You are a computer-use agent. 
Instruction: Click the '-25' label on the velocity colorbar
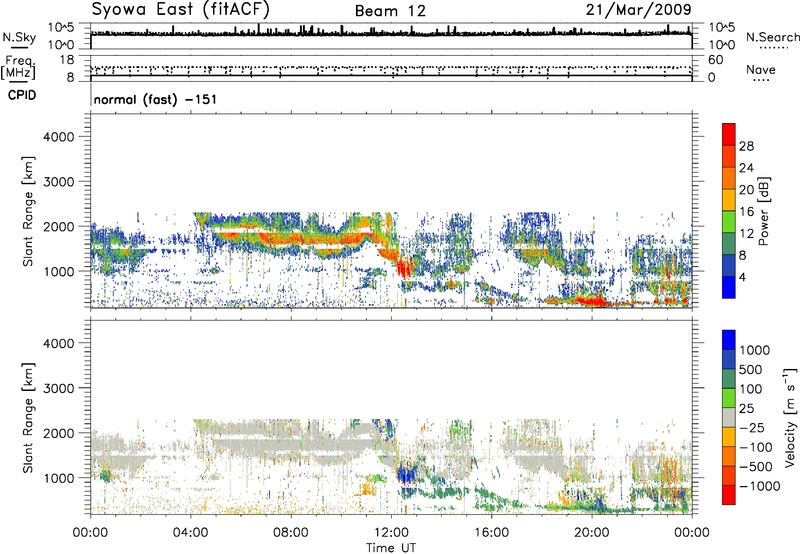click(x=752, y=428)
